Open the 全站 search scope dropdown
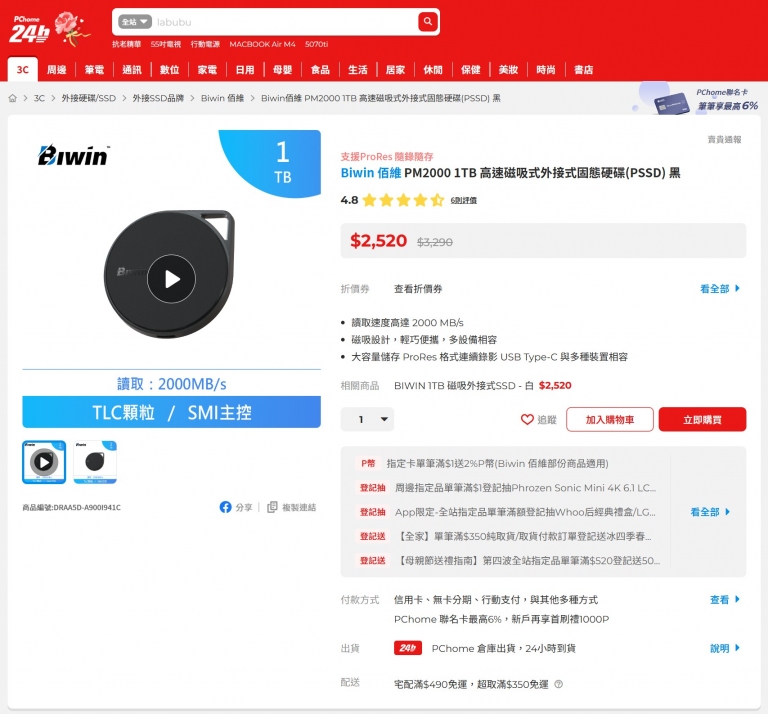This screenshot has width=768, height=714. click(135, 22)
